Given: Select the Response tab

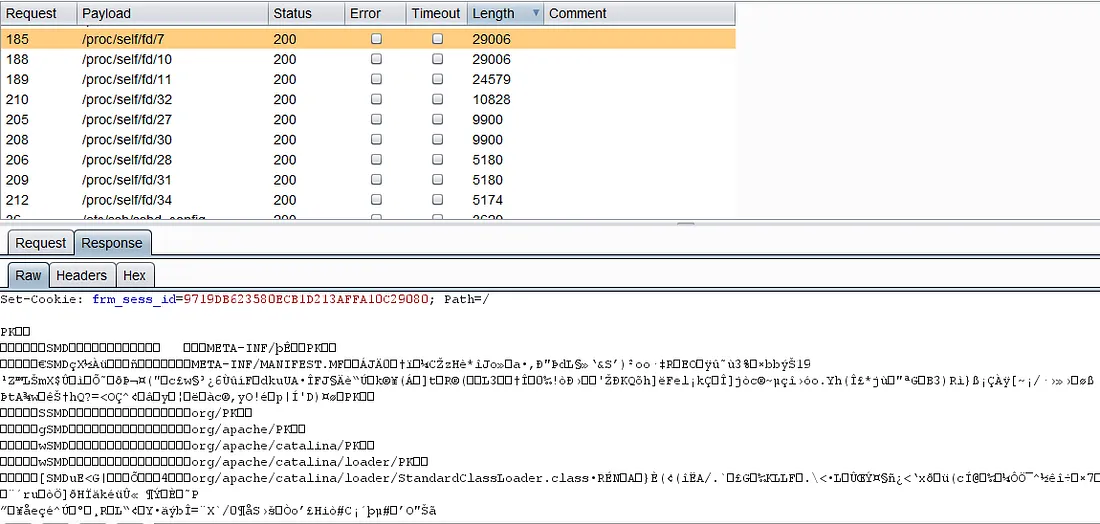Looking at the screenshot, I should click(111, 243).
